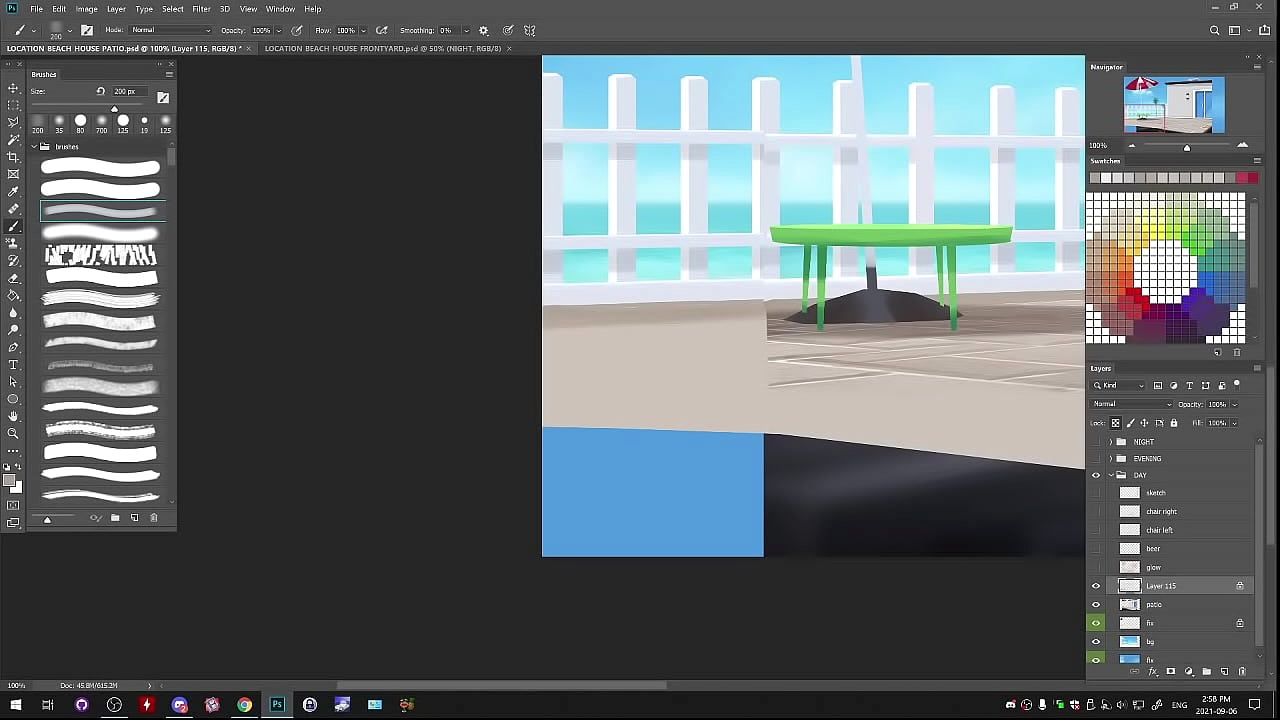The height and width of the screenshot is (720, 1280).
Task: Open Google Chrome from the taskbar
Action: coord(244,705)
